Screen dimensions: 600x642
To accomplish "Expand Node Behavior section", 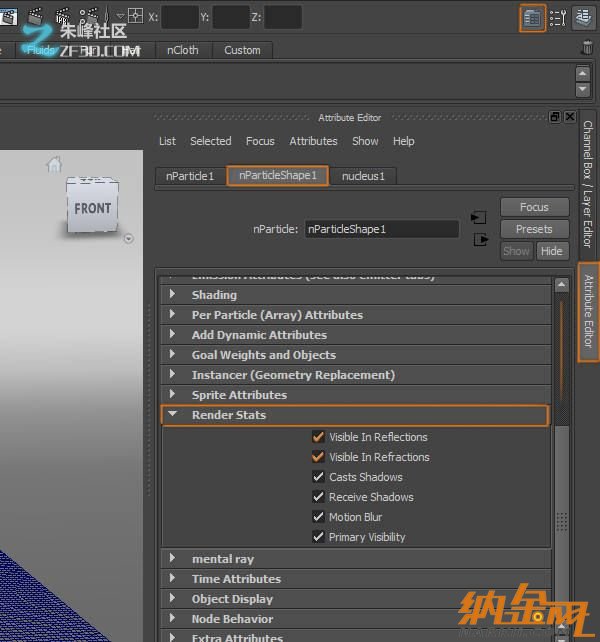I will pyautogui.click(x=355, y=619).
